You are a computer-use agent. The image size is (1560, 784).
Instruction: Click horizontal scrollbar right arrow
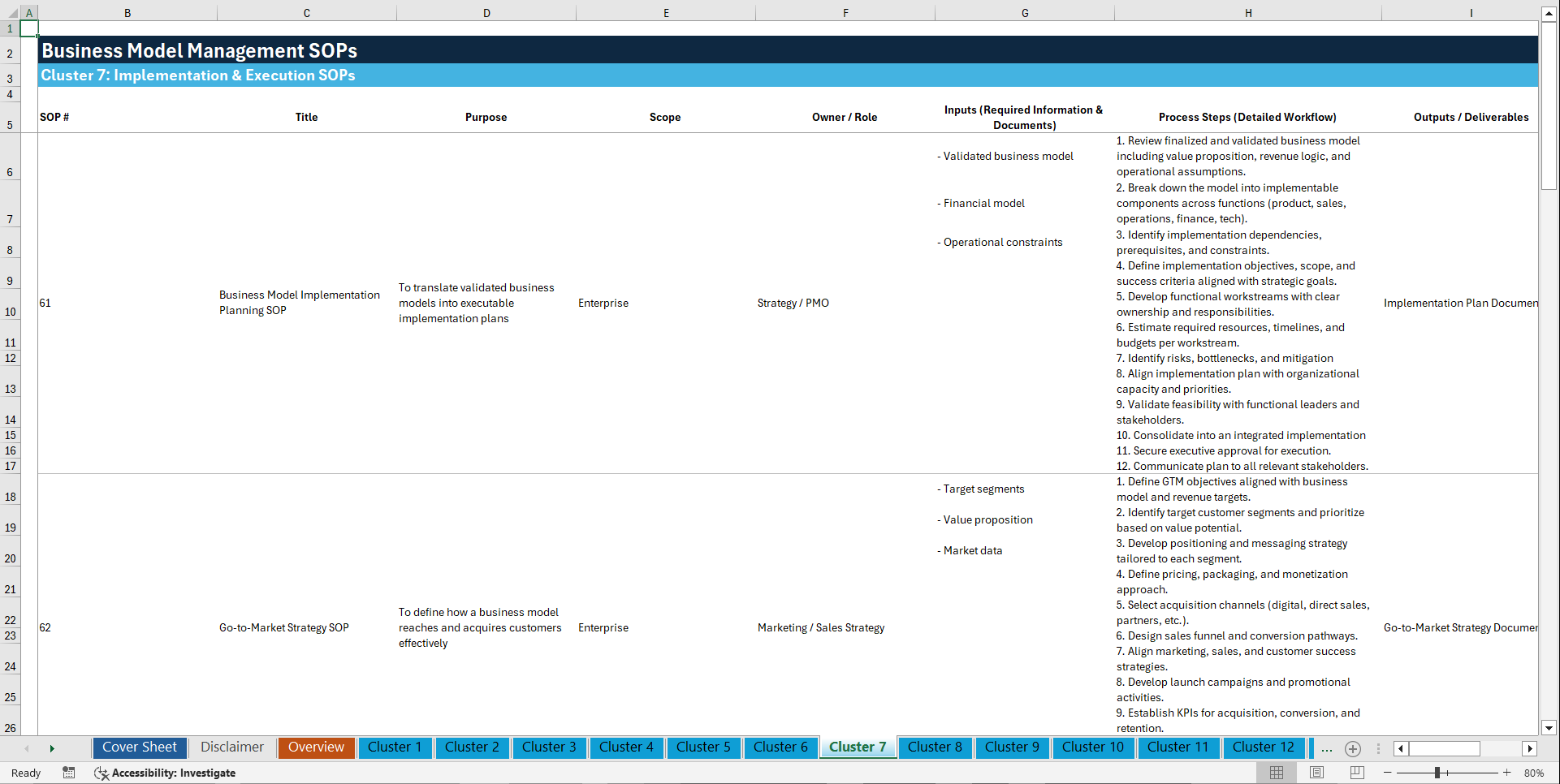tap(1530, 748)
